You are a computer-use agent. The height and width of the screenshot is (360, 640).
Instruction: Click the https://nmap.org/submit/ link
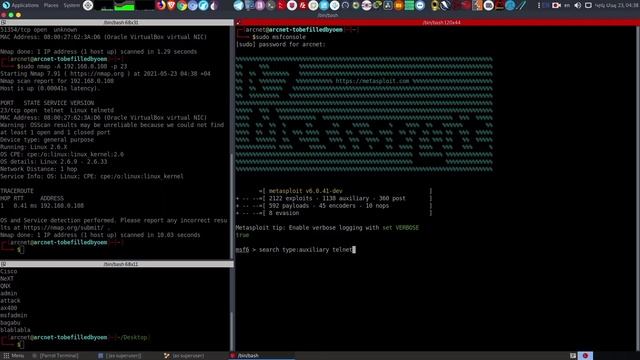63,228
